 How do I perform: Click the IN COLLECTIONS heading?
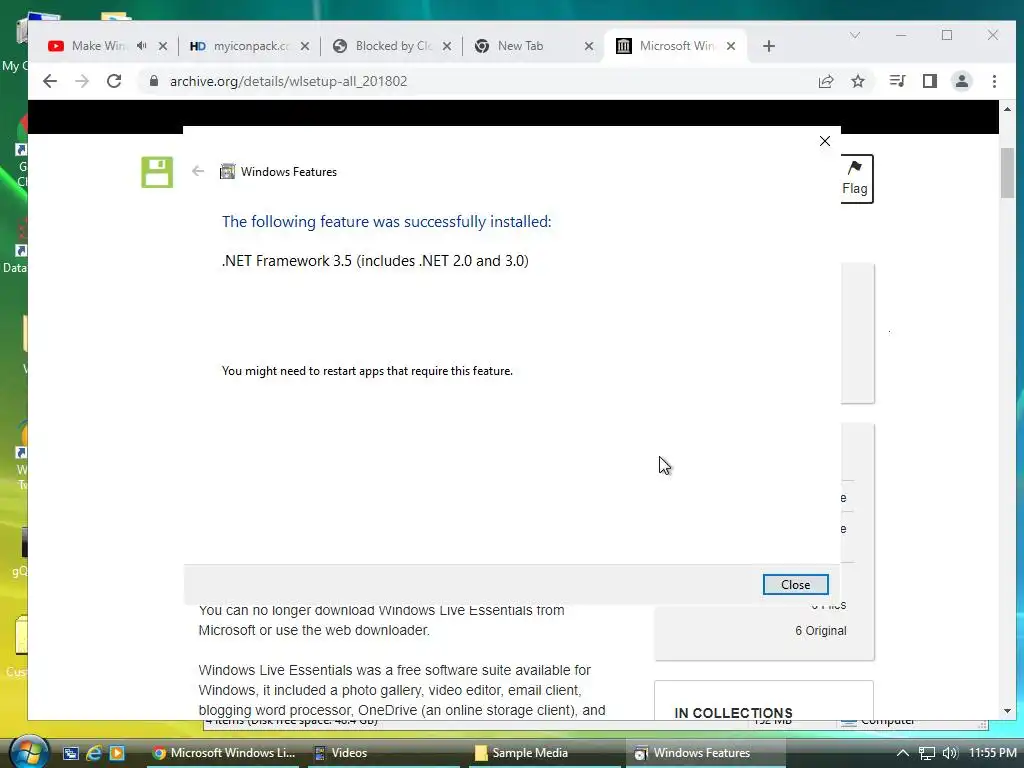(x=733, y=713)
